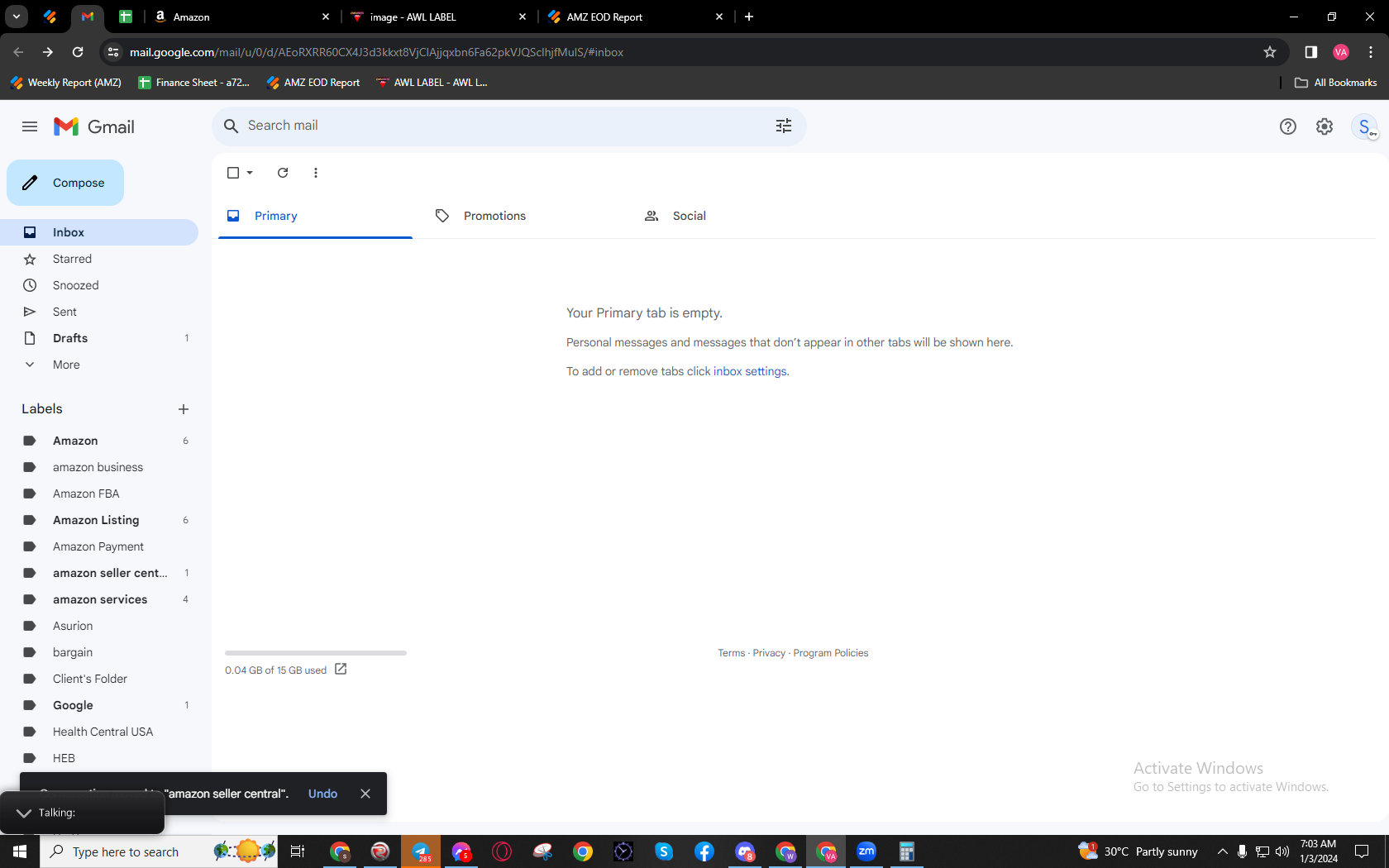Open Calculator from taskbar

pyautogui.click(x=907, y=851)
